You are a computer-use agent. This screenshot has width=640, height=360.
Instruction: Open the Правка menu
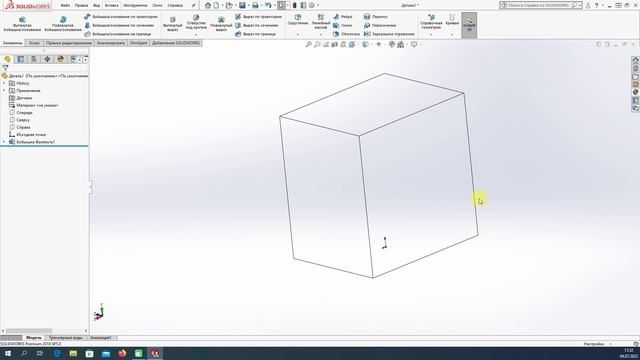click(x=81, y=6)
